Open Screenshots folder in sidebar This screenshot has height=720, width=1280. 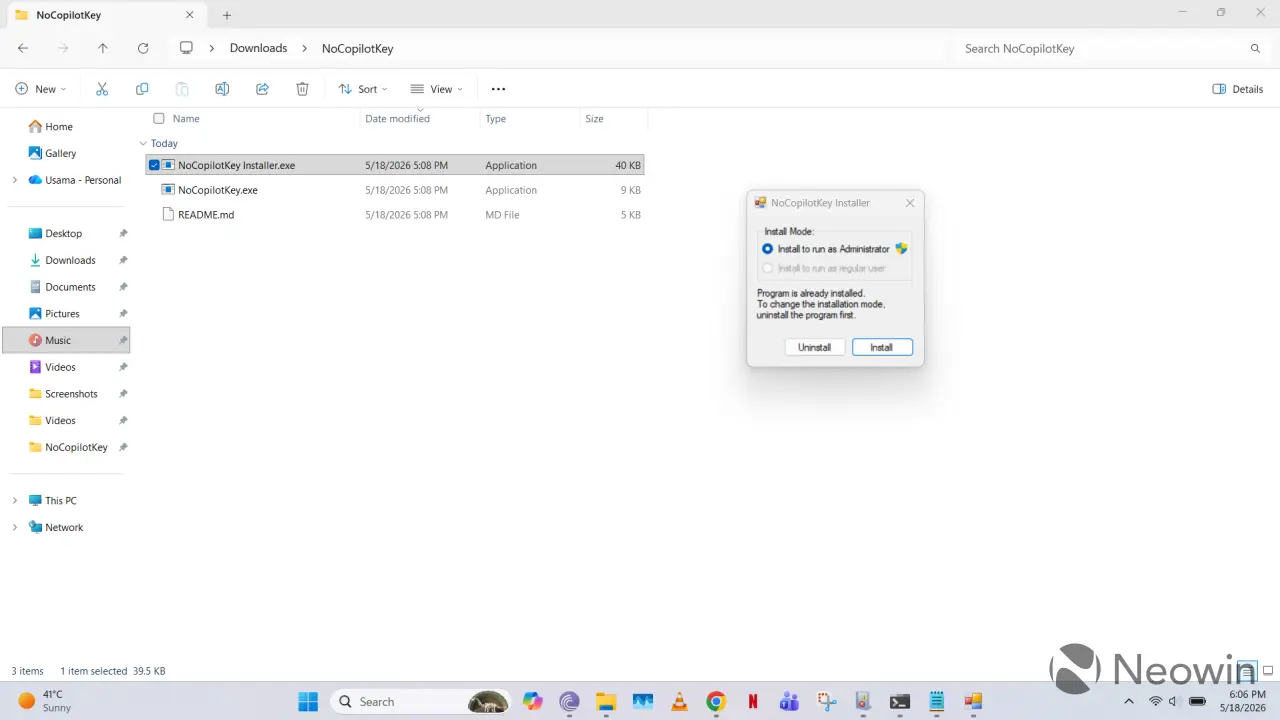pyautogui.click(x=71, y=394)
